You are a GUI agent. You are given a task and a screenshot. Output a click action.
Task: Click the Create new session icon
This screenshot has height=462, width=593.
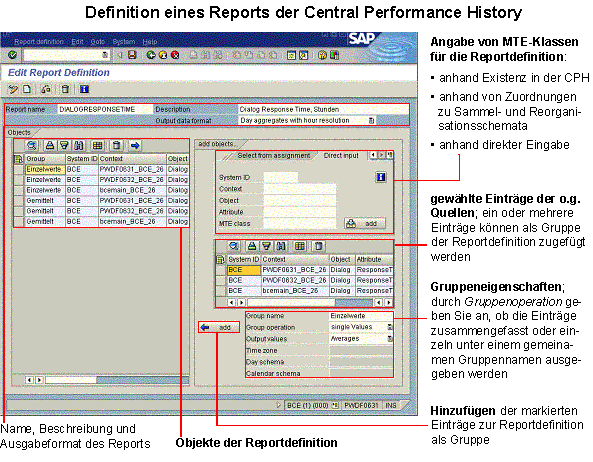291,55
